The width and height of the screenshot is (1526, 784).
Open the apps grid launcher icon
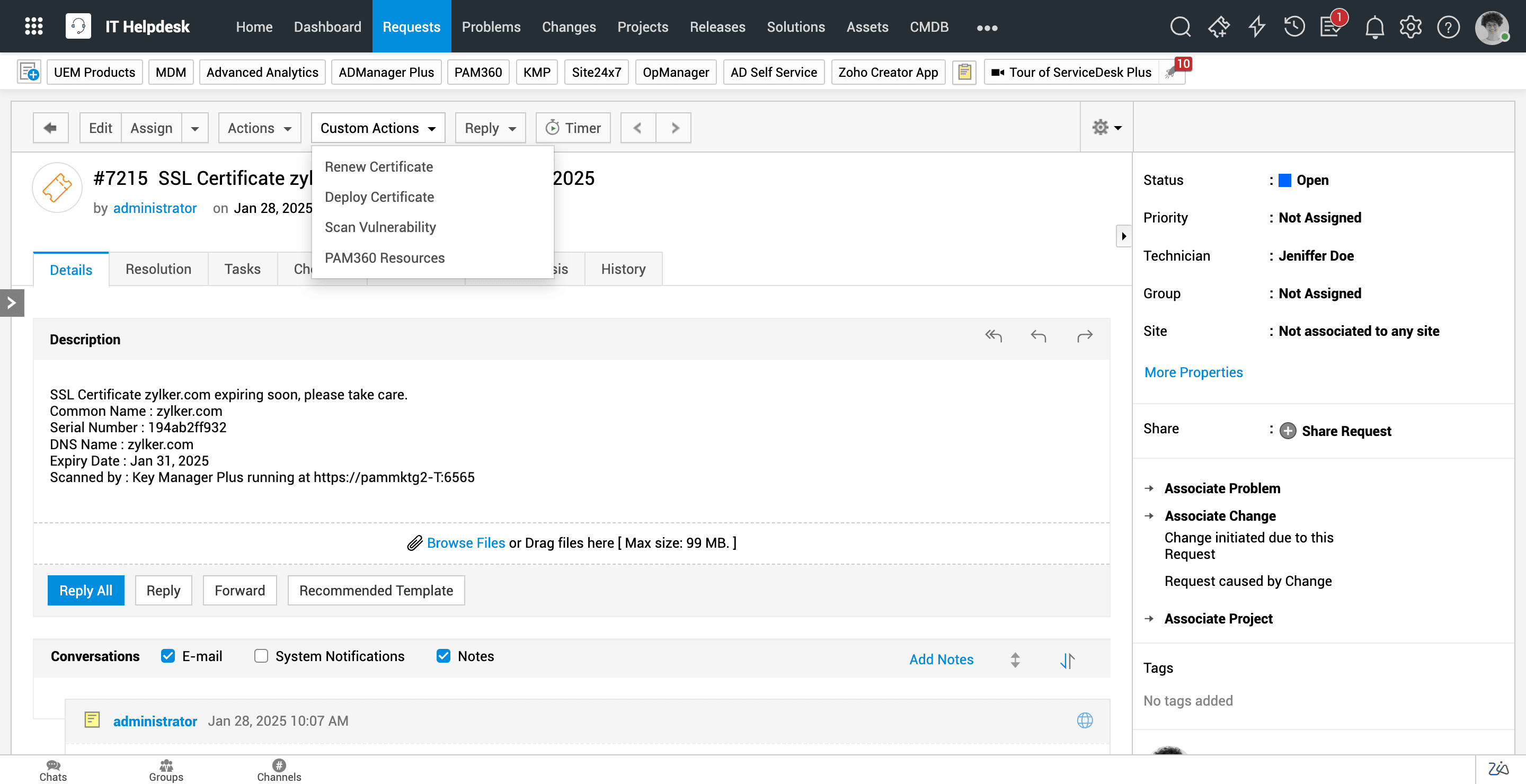(x=34, y=26)
